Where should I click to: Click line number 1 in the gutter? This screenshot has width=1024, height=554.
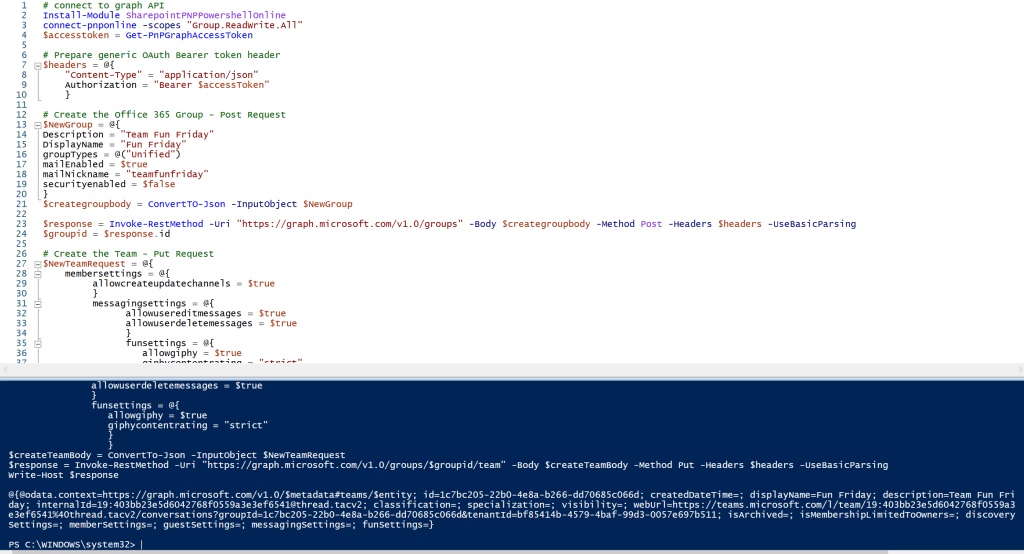click(23, 5)
